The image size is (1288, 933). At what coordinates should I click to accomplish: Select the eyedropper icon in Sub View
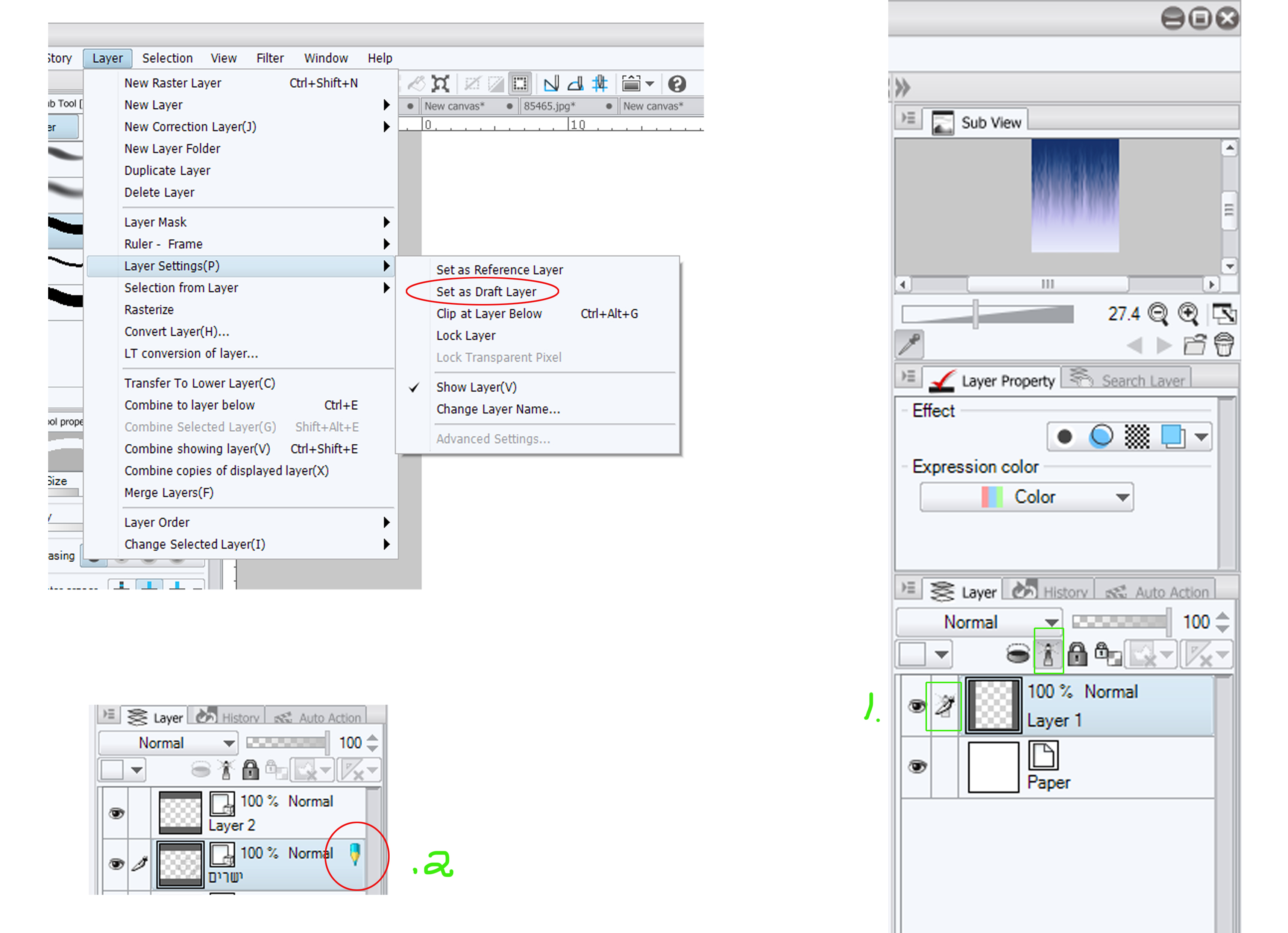[x=910, y=344]
